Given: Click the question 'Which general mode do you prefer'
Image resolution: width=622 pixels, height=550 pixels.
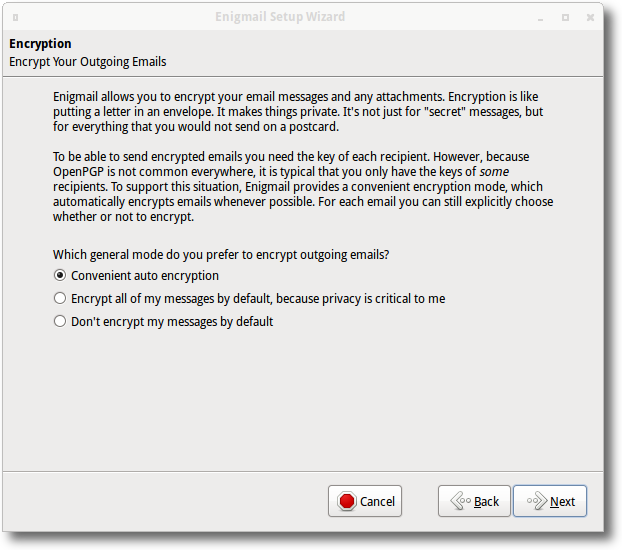Looking at the screenshot, I should [221, 254].
